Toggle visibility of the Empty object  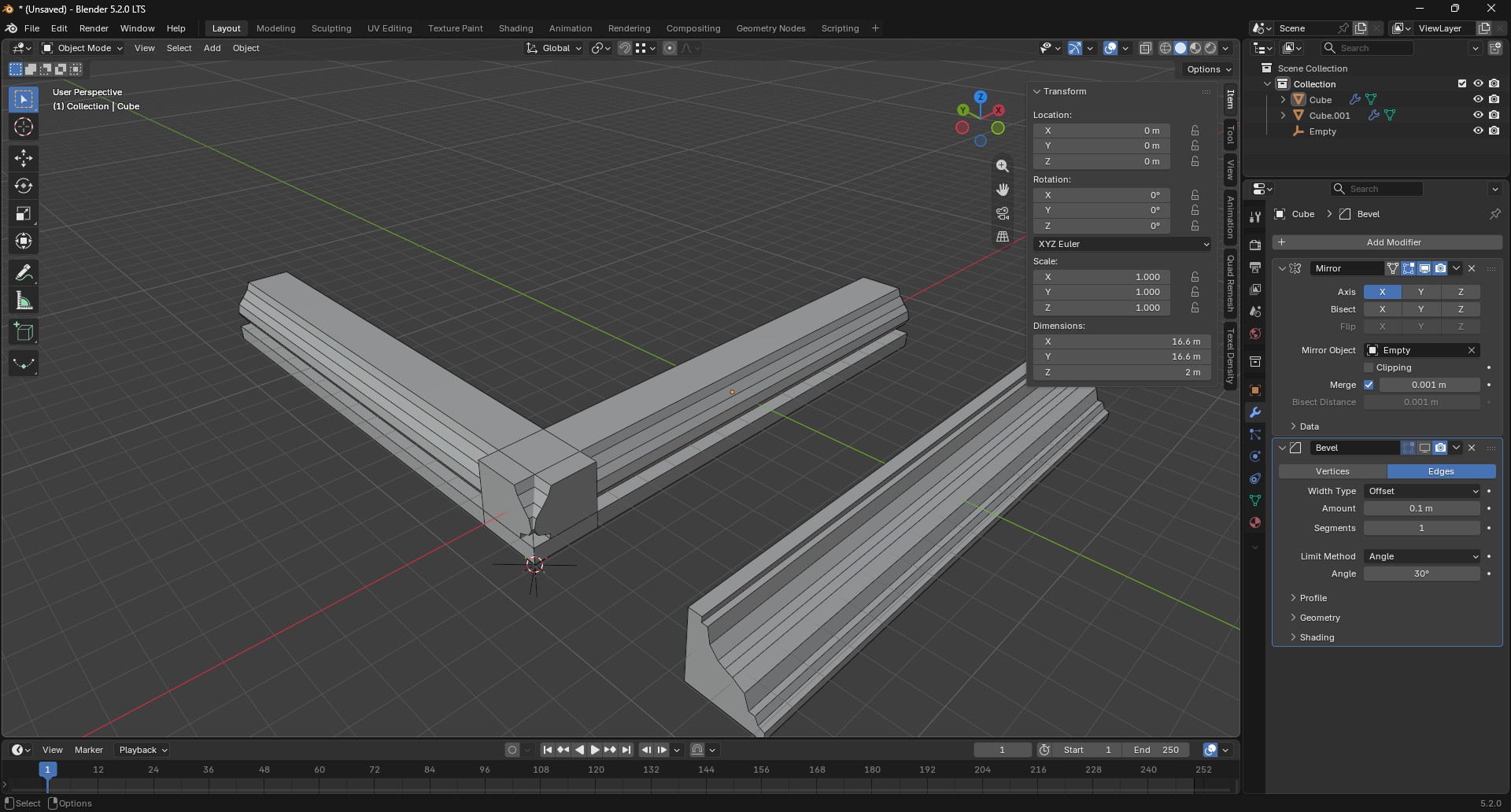coord(1478,131)
